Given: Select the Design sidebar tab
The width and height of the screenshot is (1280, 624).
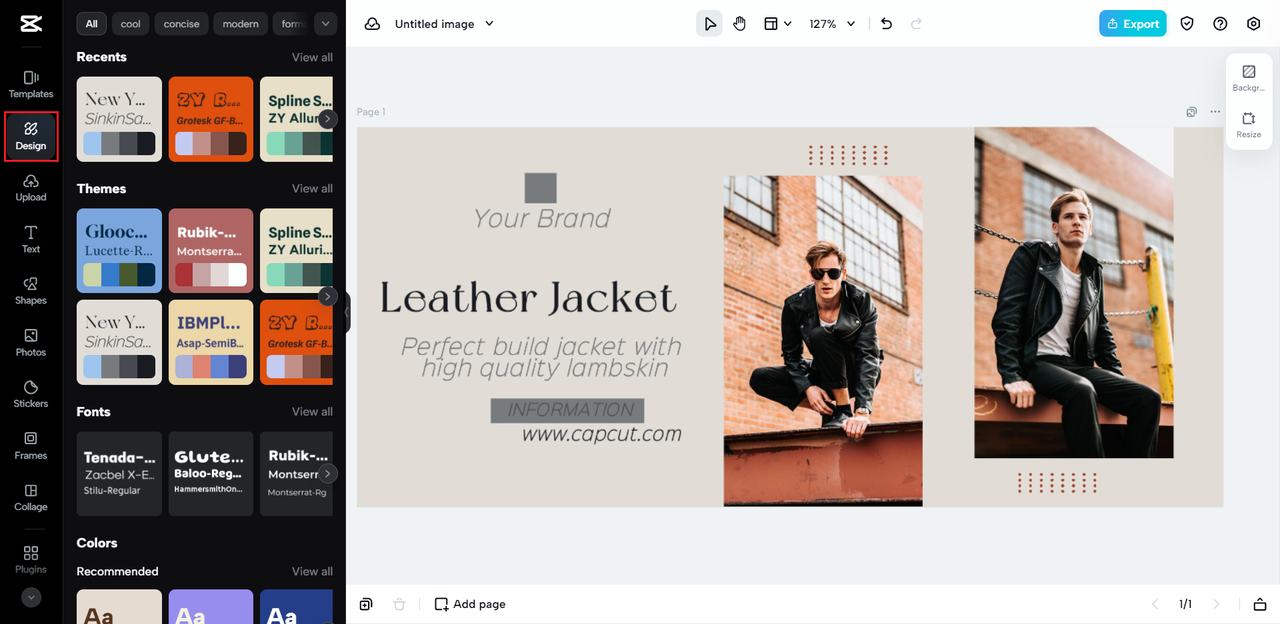Looking at the screenshot, I should pyautogui.click(x=31, y=137).
